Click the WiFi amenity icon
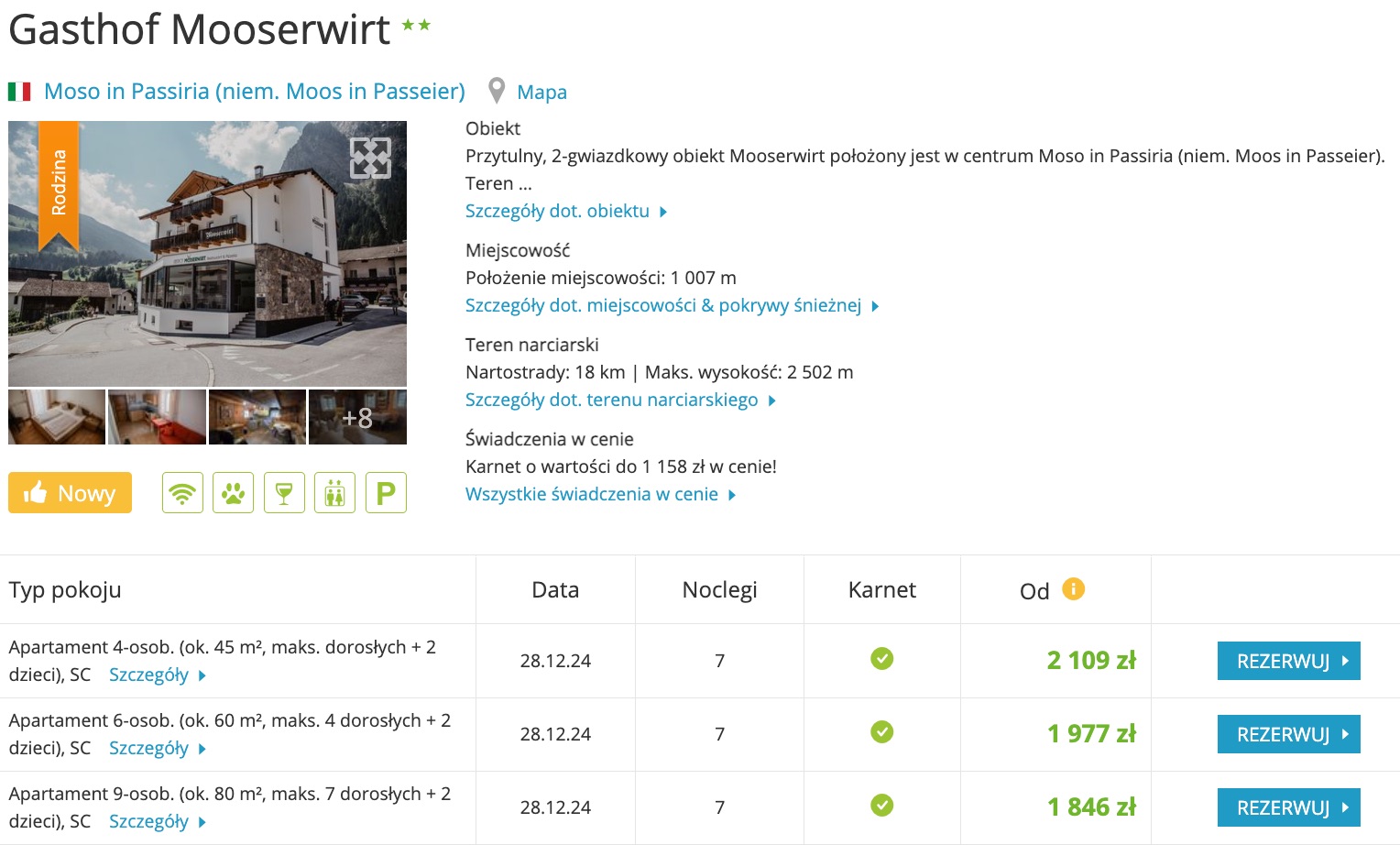The width and height of the screenshot is (1400, 845). coord(182,493)
